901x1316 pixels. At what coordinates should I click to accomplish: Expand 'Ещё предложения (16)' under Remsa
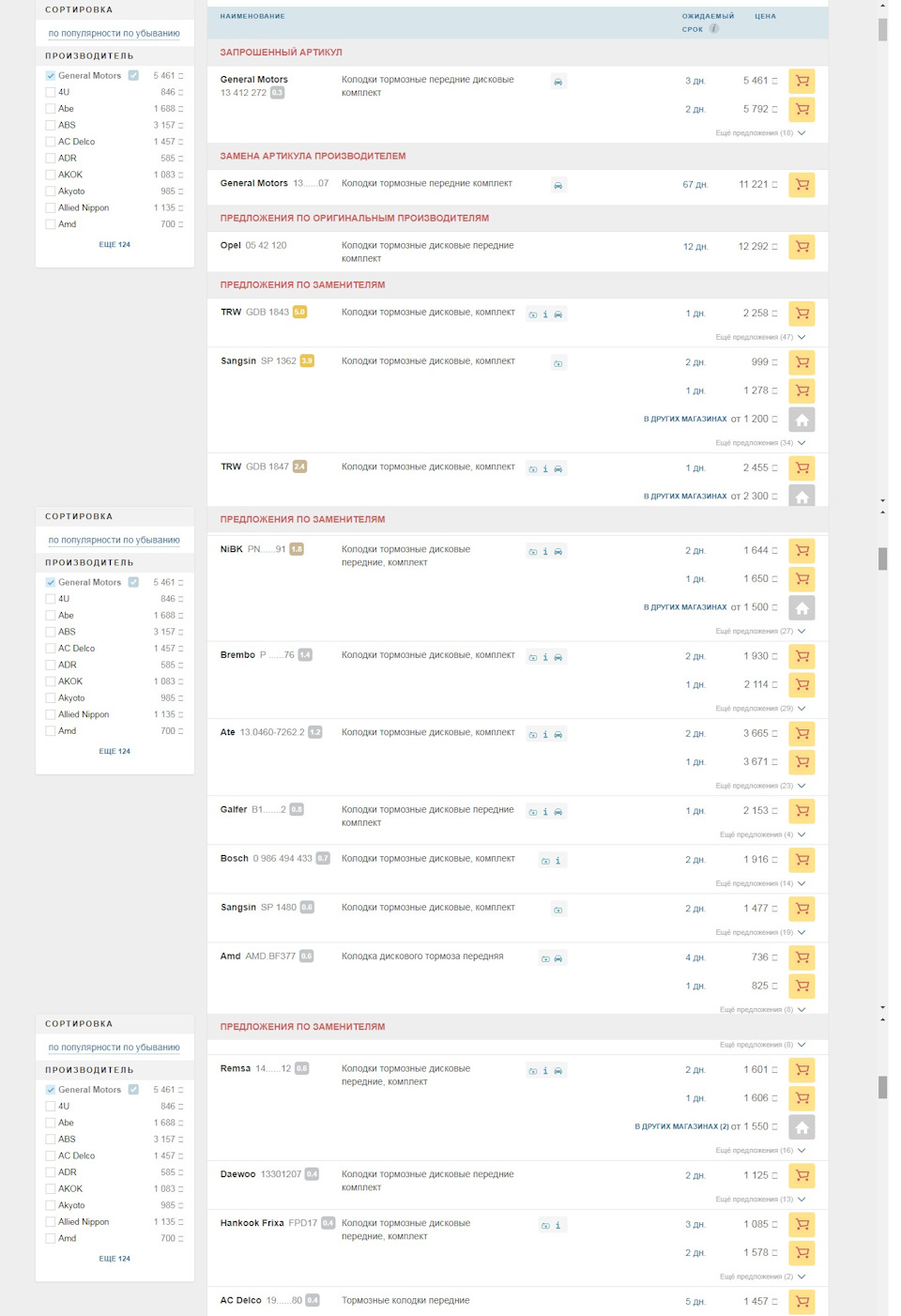760,1151
